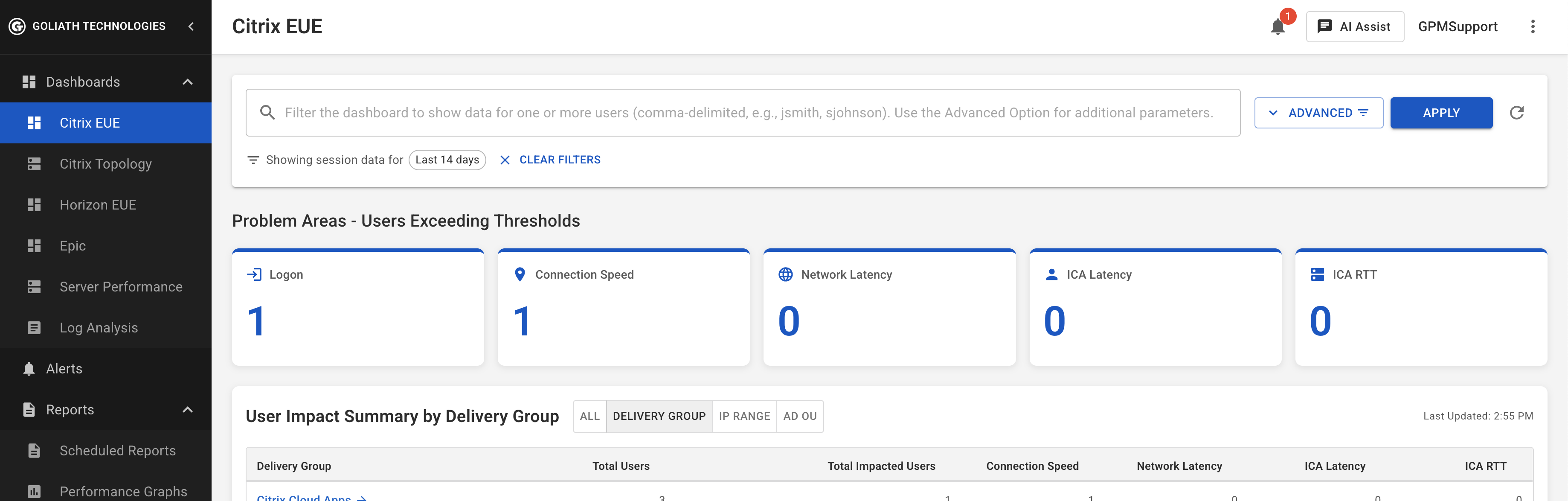Click the ICA RTT server icon

[1317, 274]
